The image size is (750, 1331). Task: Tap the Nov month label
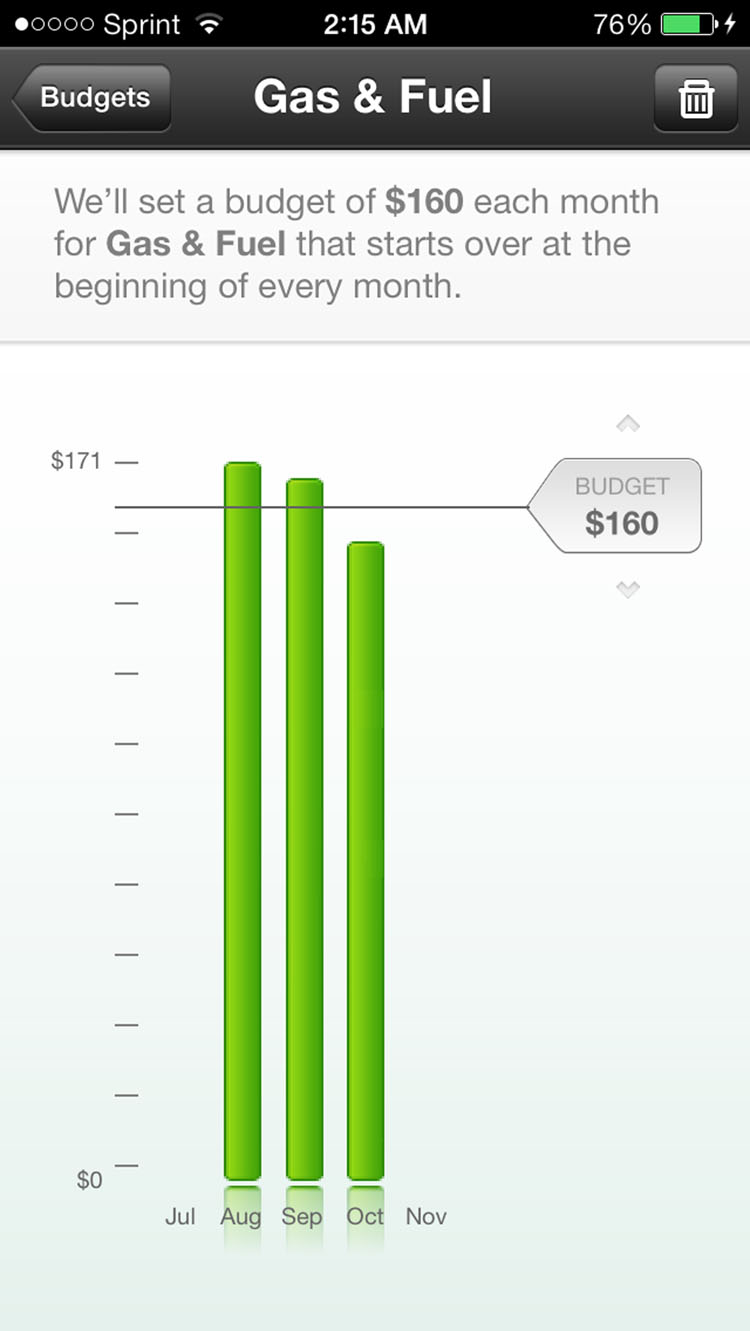[x=426, y=1217]
